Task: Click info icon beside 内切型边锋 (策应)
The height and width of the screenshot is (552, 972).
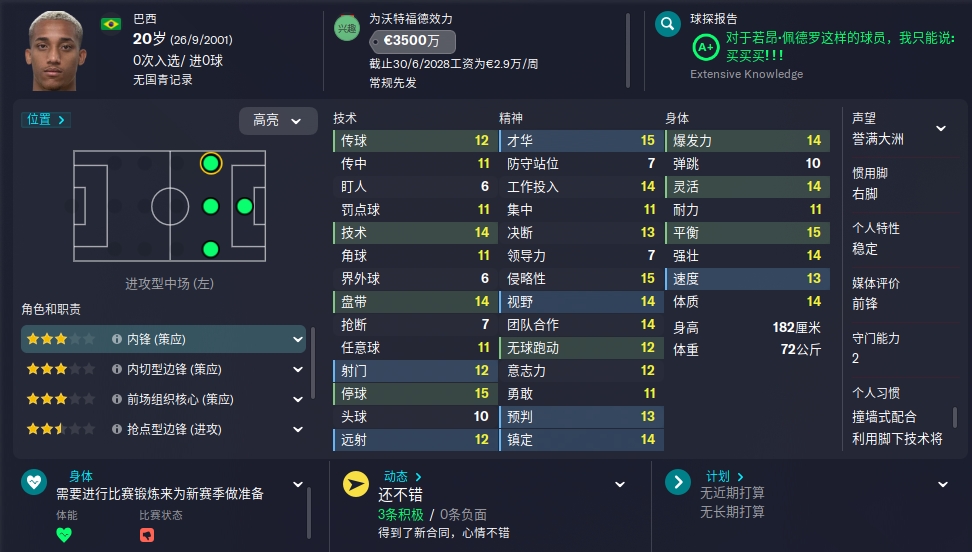Action: click(117, 369)
